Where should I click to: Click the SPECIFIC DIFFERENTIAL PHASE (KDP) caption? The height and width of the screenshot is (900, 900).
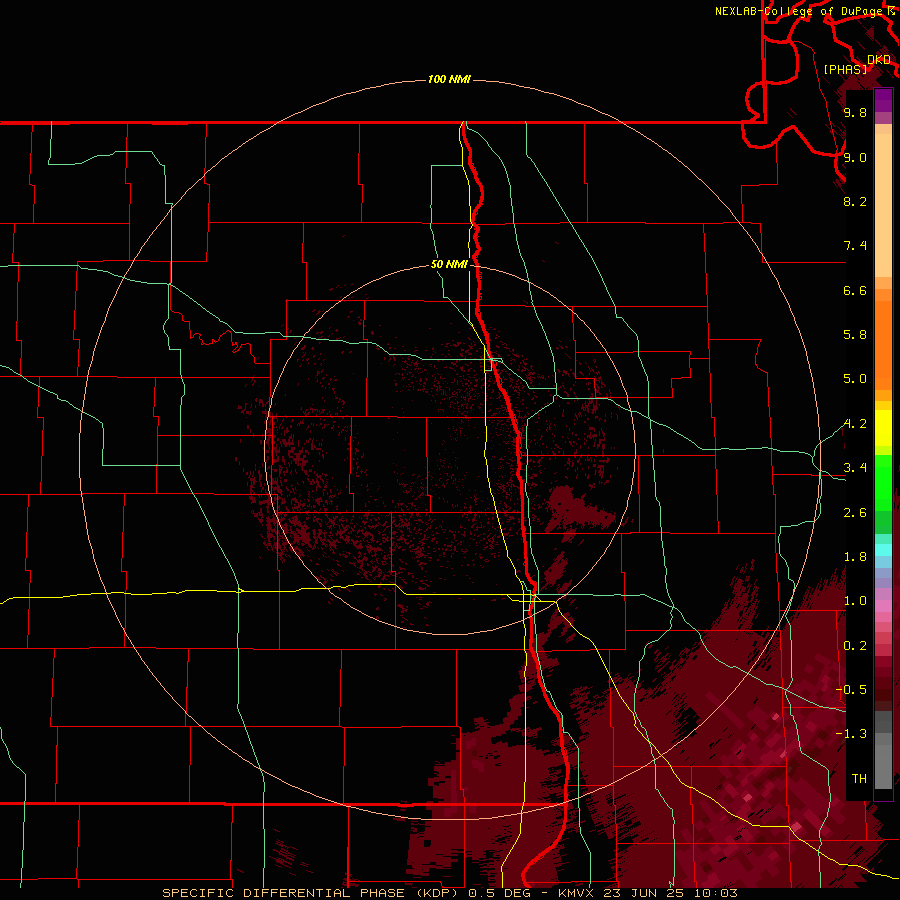click(x=311, y=893)
